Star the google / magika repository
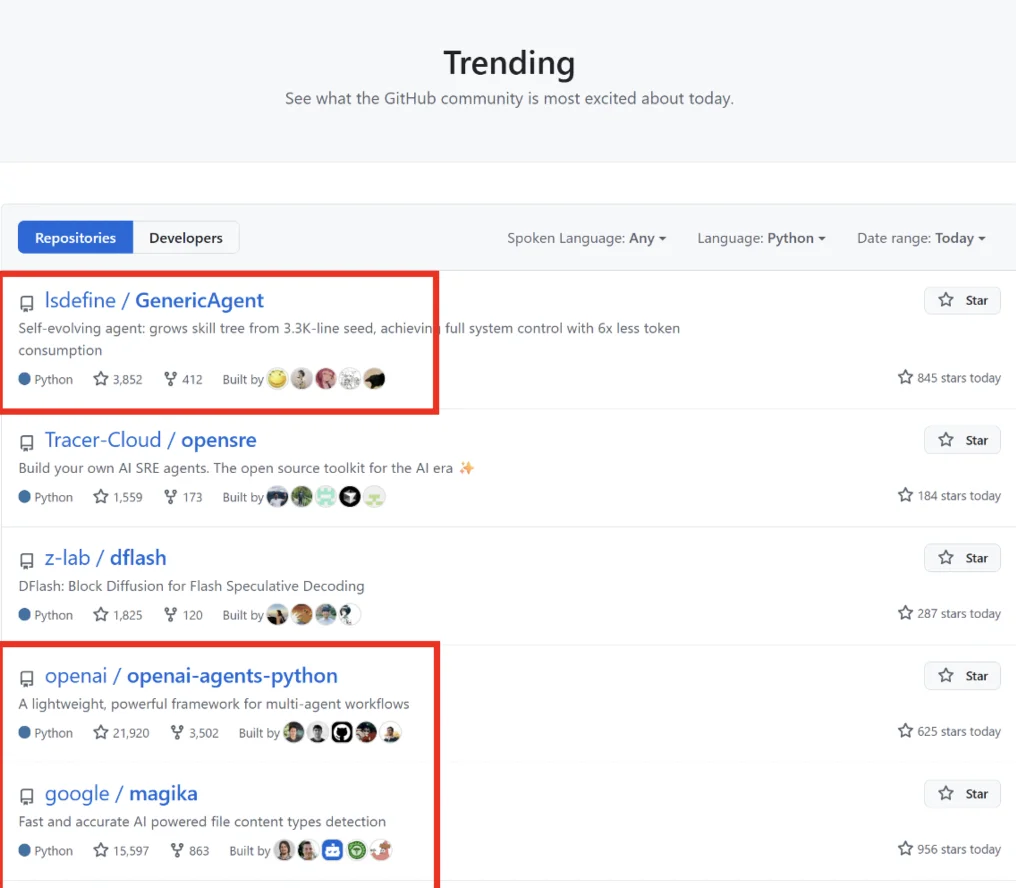The height and width of the screenshot is (888, 1016). [962, 794]
